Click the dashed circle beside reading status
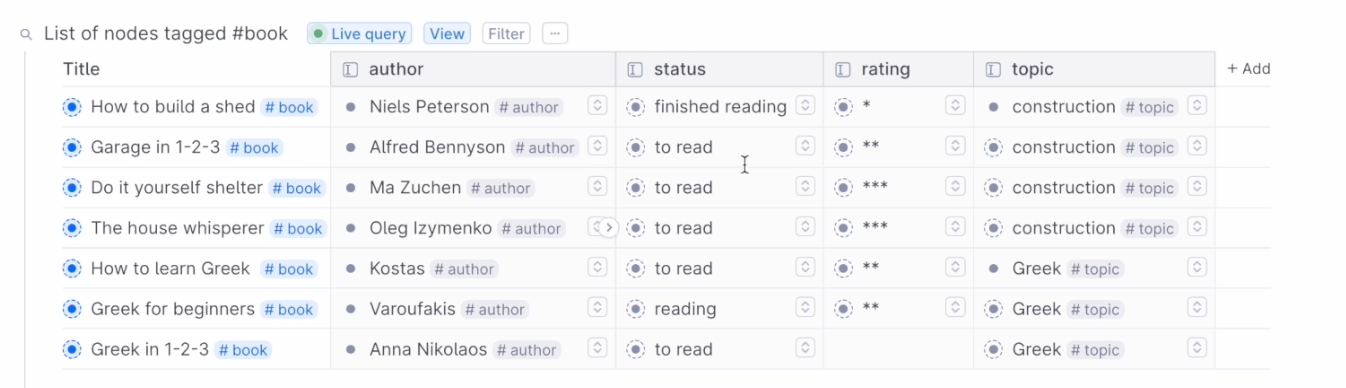 coord(635,309)
